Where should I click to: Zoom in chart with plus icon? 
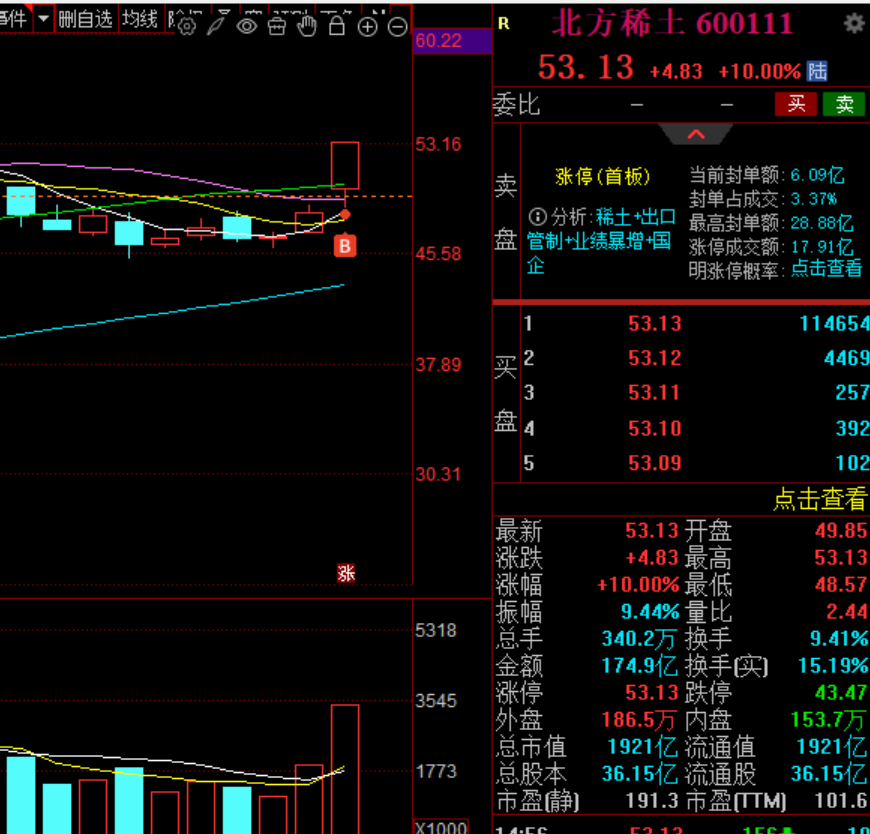367,27
